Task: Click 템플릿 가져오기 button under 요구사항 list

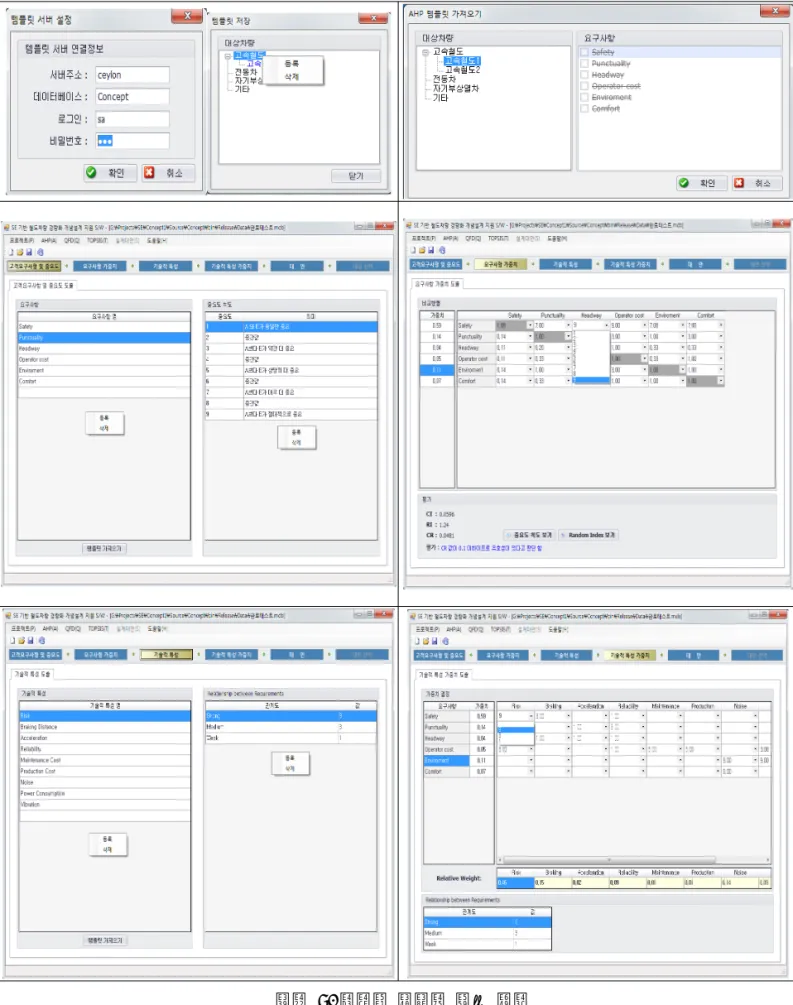Action: click(x=104, y=549)
